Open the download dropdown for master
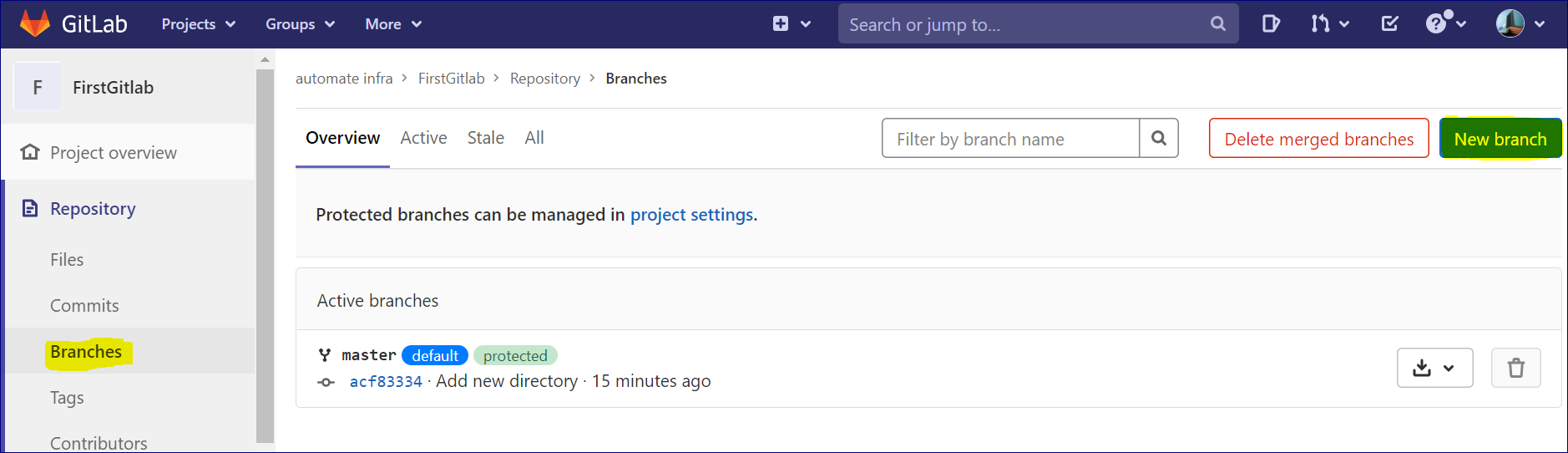 click(1434, 368)
